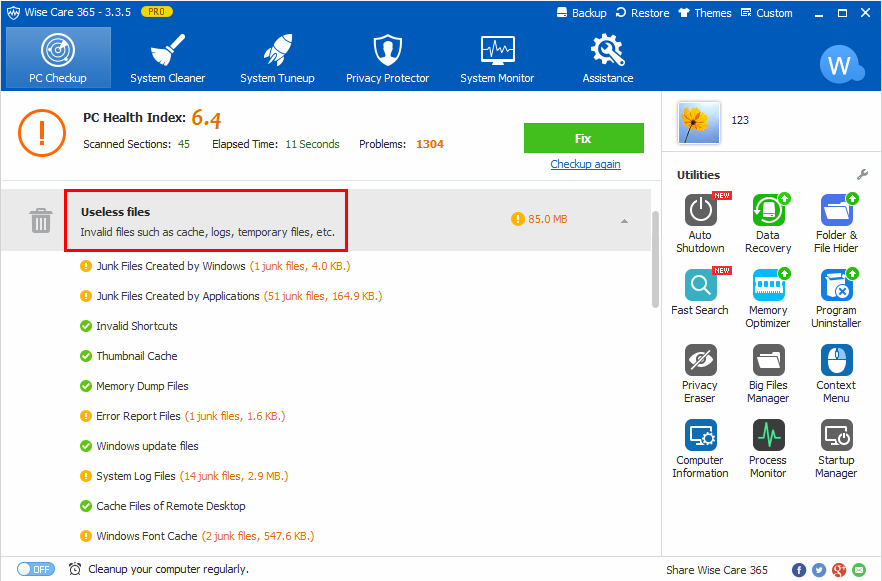Open the Memory Optimizer utility
Image resolution: width=882 pixels, height=581 pixels.
click(x=768, y=298)
